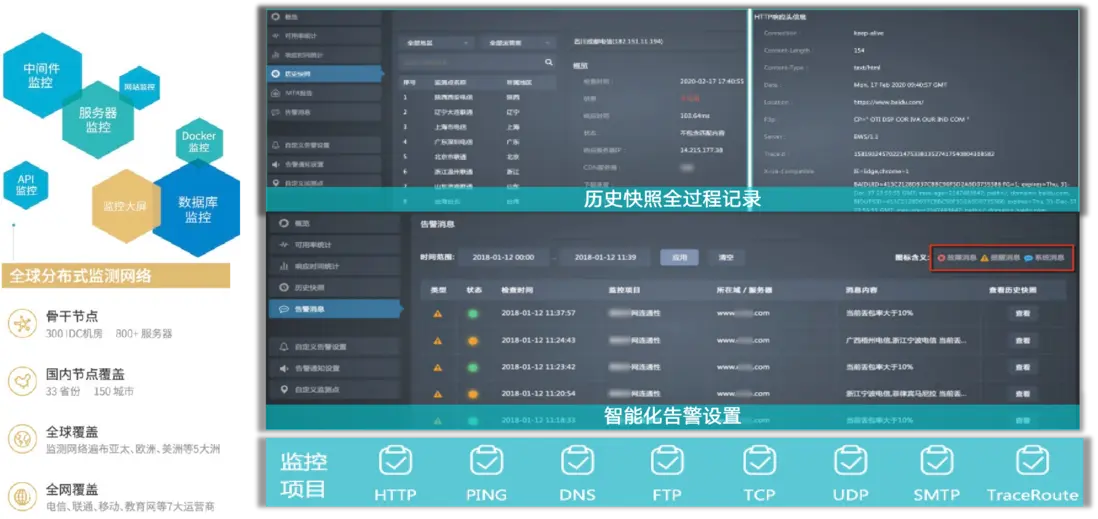The image size is (1098, 519).
Task: Click the 骨干节点 network node icon
Action: pyautogui.click(x=22, y=323)
